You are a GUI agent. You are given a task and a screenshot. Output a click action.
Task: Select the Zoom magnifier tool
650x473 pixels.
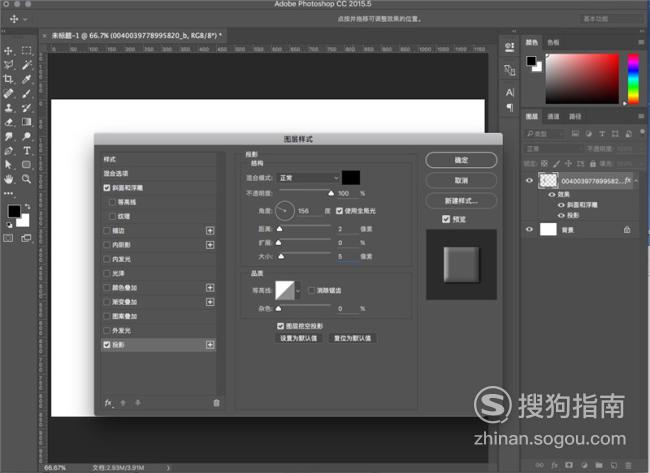(27, 179)
